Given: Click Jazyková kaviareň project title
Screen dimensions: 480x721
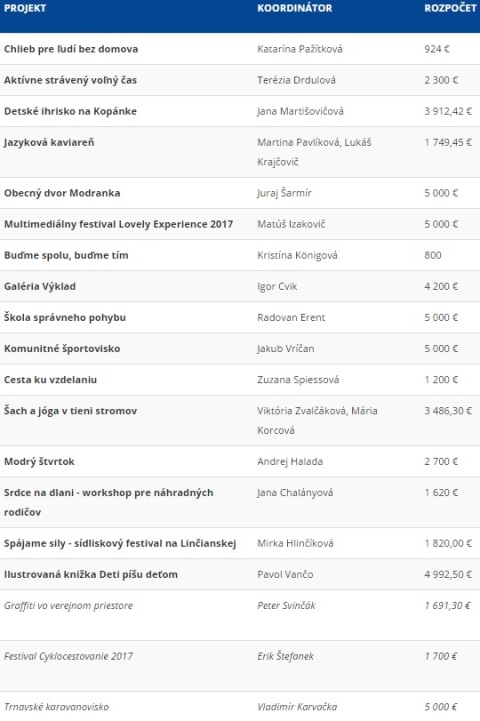Looking at the screenshot, I should (49, 142).
